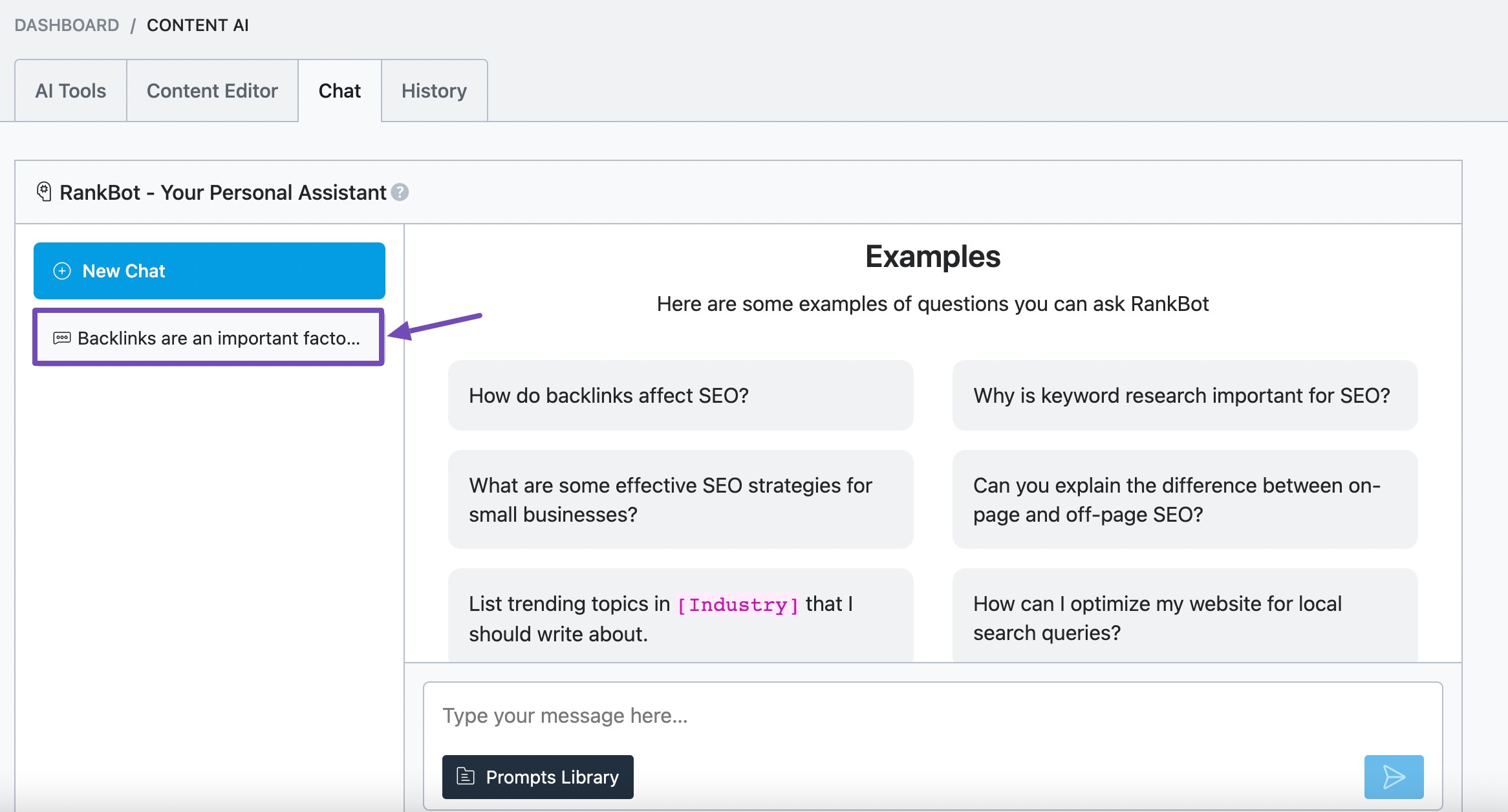The height and width of the screenshot is (812, 1508).
Task: Switch to the History tab
Action: tap(432, 91)
